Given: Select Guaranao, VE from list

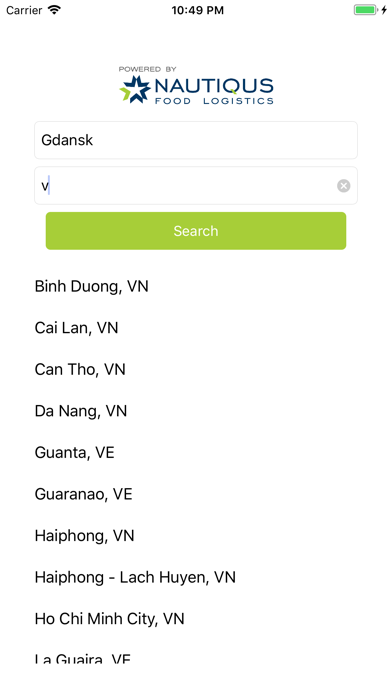Looking at the screenshot, I should click(x=196, y=494).
